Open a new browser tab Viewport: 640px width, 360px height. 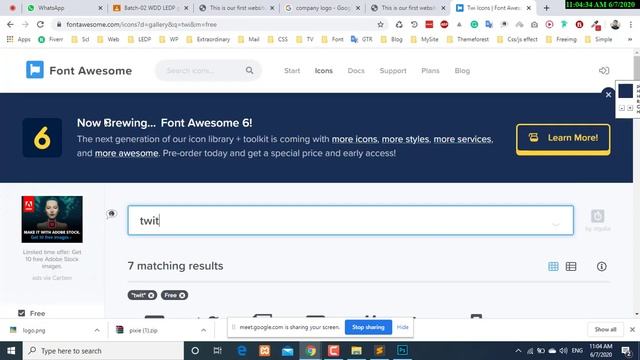pyautogui.click(x=546, y=8)
